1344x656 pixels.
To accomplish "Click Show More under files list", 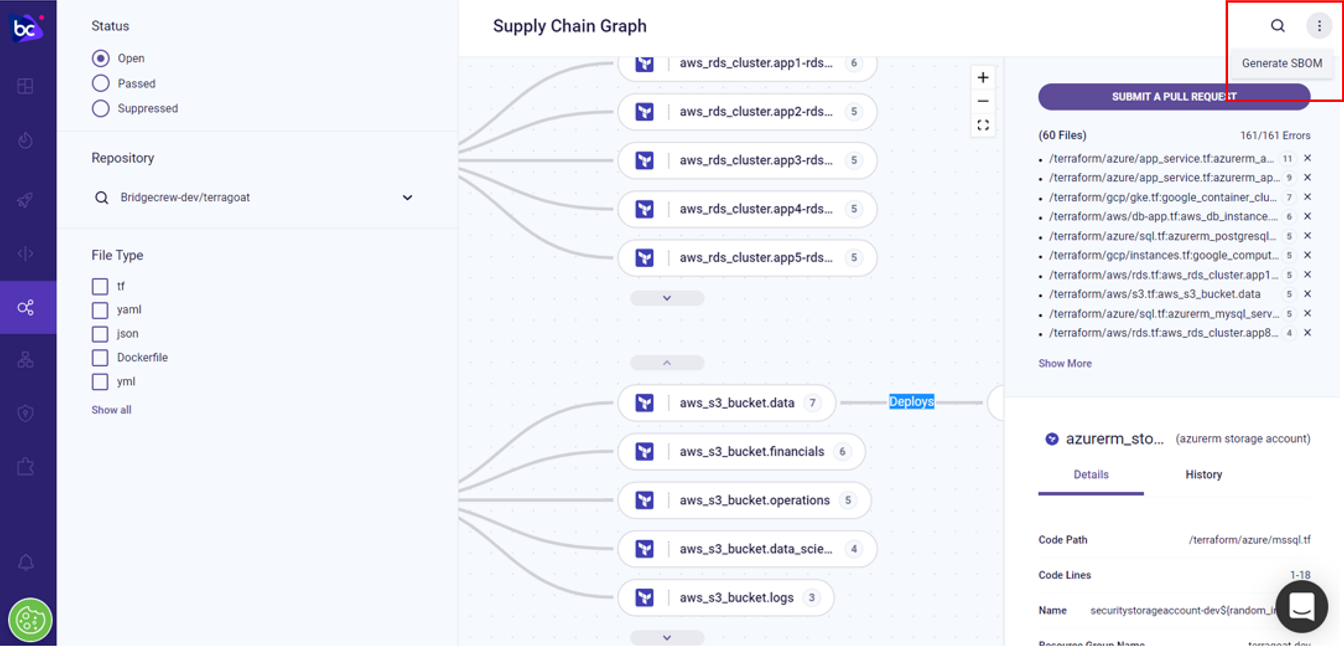I will [1065, 364].
